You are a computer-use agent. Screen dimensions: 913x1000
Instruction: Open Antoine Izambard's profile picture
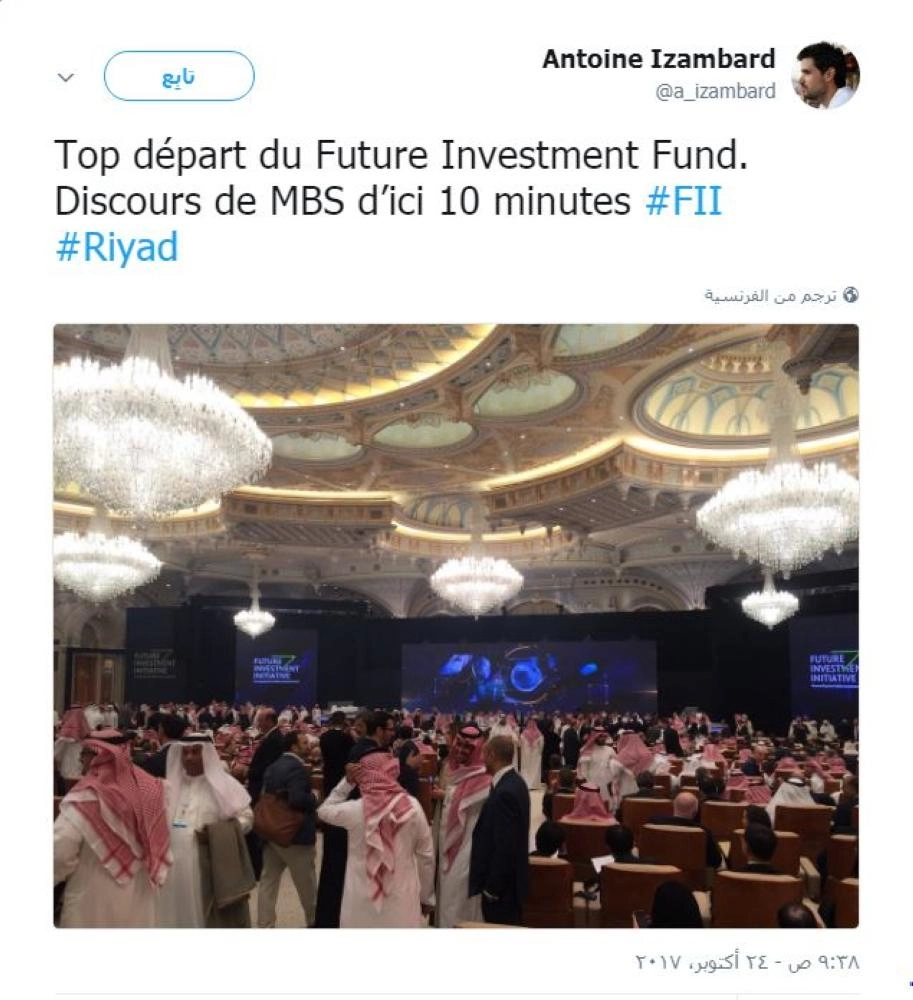click(x=828, y=75)
